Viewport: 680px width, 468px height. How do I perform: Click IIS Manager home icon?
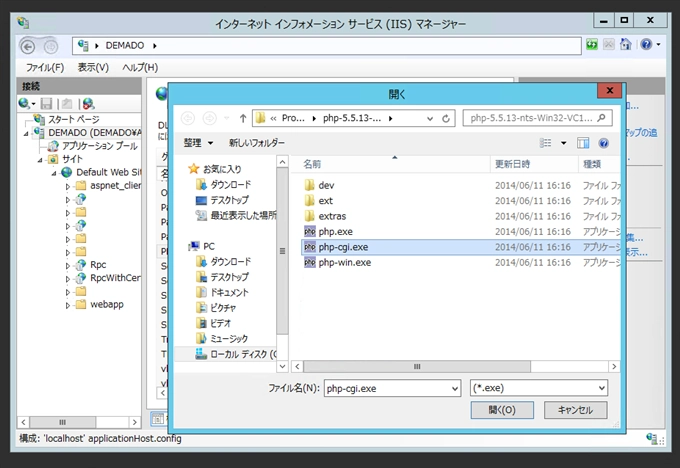[x=625, y=44]
